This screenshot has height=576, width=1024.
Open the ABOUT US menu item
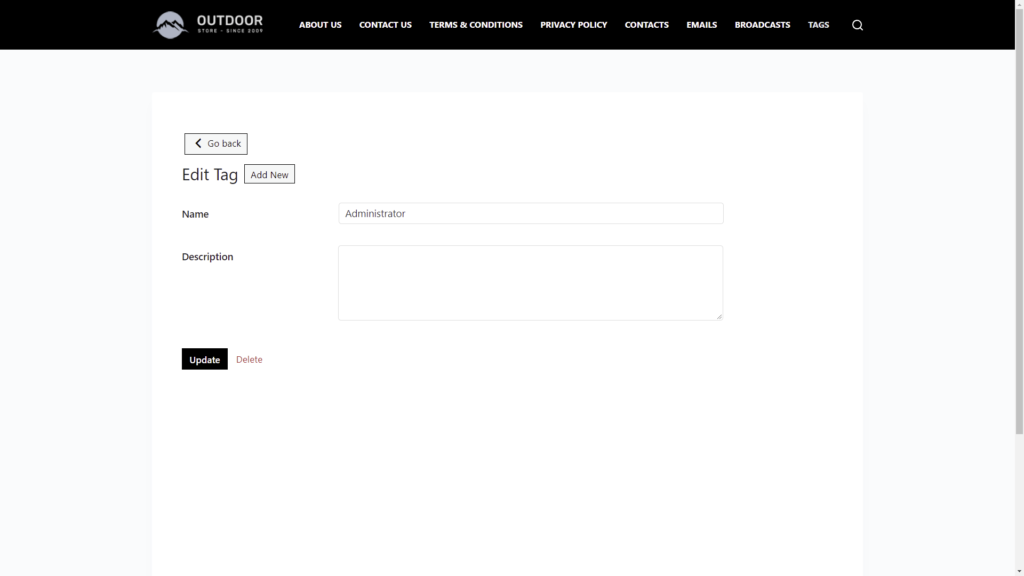[x=320, y=24]
